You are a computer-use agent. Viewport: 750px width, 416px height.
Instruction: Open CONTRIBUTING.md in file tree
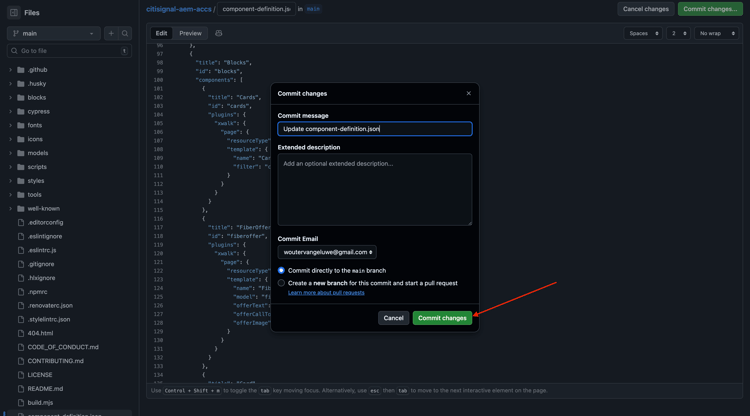55,361
